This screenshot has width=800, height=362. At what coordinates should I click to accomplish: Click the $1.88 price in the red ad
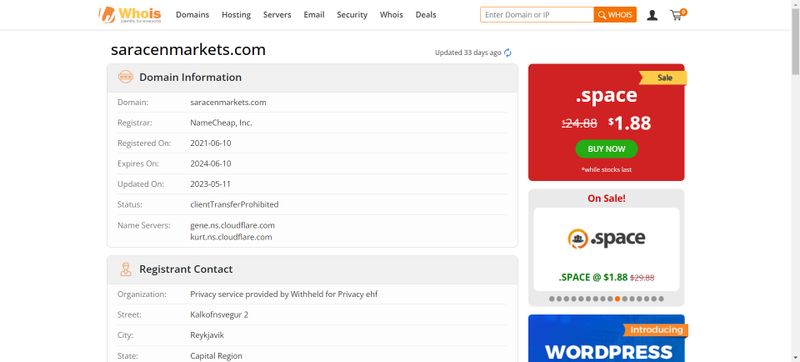tap(630, 122)
